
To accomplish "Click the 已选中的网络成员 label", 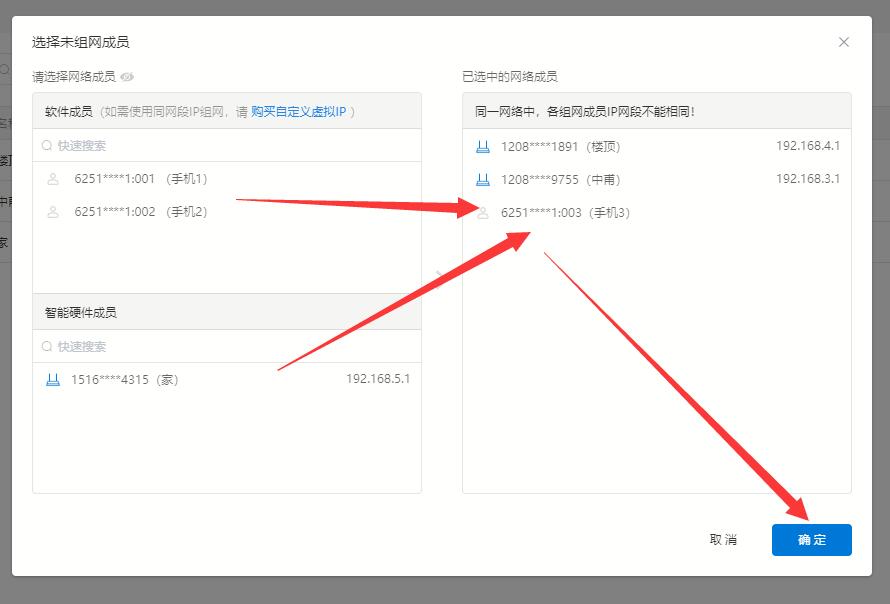I will 510,77.
